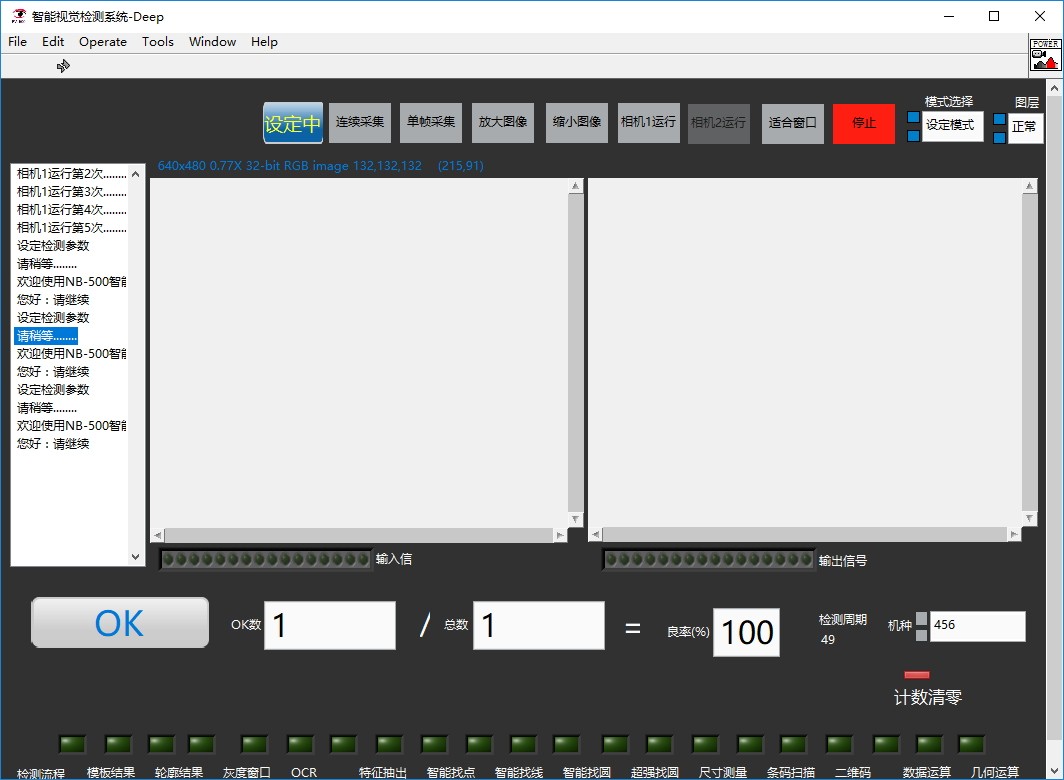1064x780 pixels.
Task: Select log row 相机1运行第4次
Action: [x=71, y=210]
